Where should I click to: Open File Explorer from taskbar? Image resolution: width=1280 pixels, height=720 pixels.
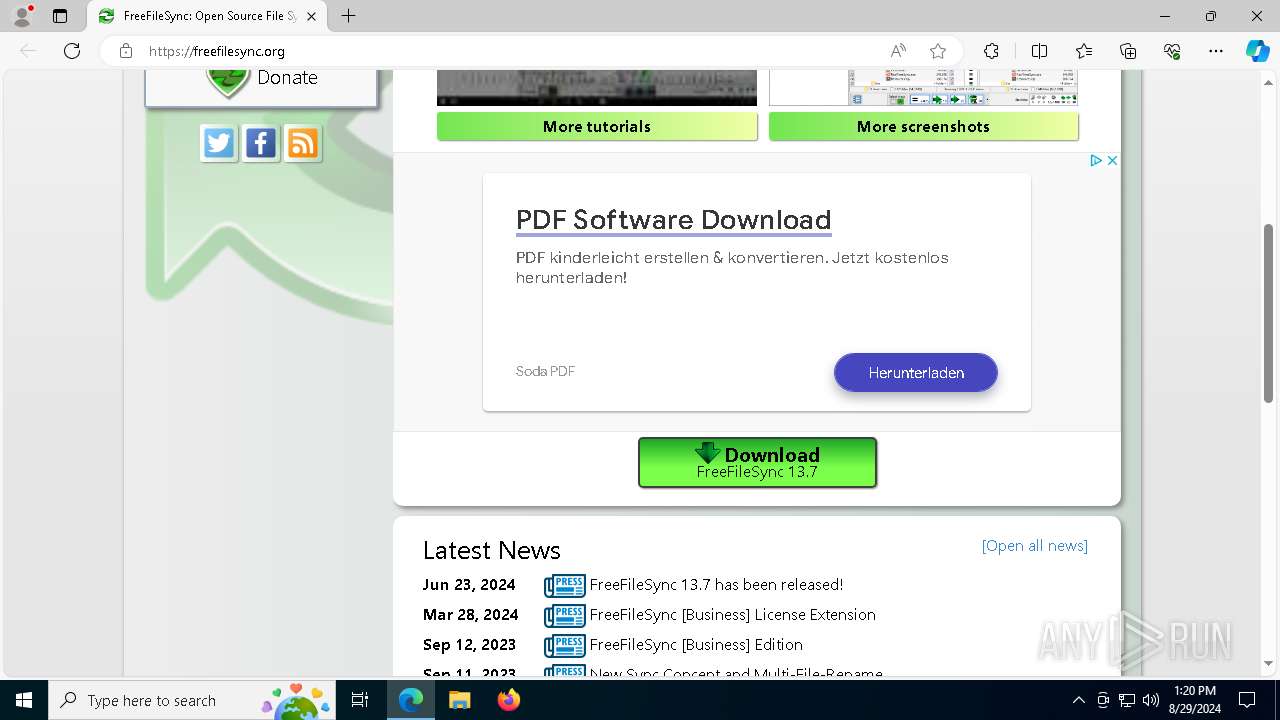click(459, 700)
